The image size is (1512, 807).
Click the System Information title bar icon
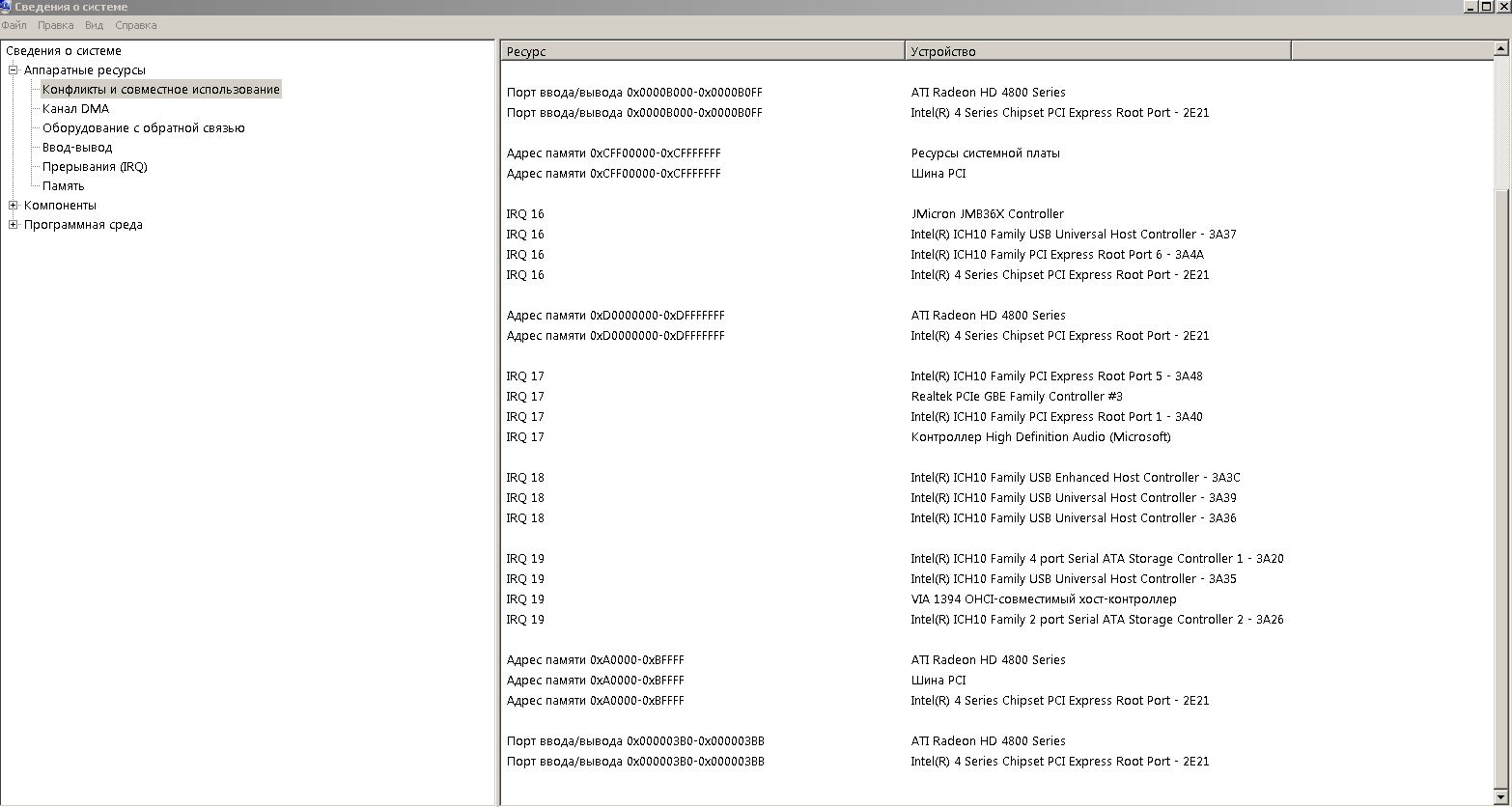[6, 7]
